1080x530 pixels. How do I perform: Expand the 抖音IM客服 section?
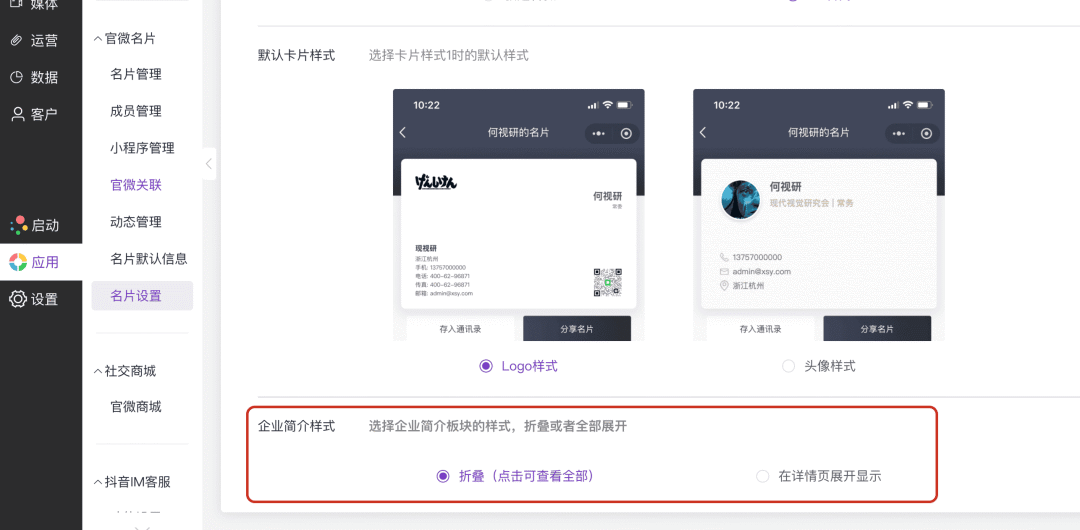coord(98,482)
